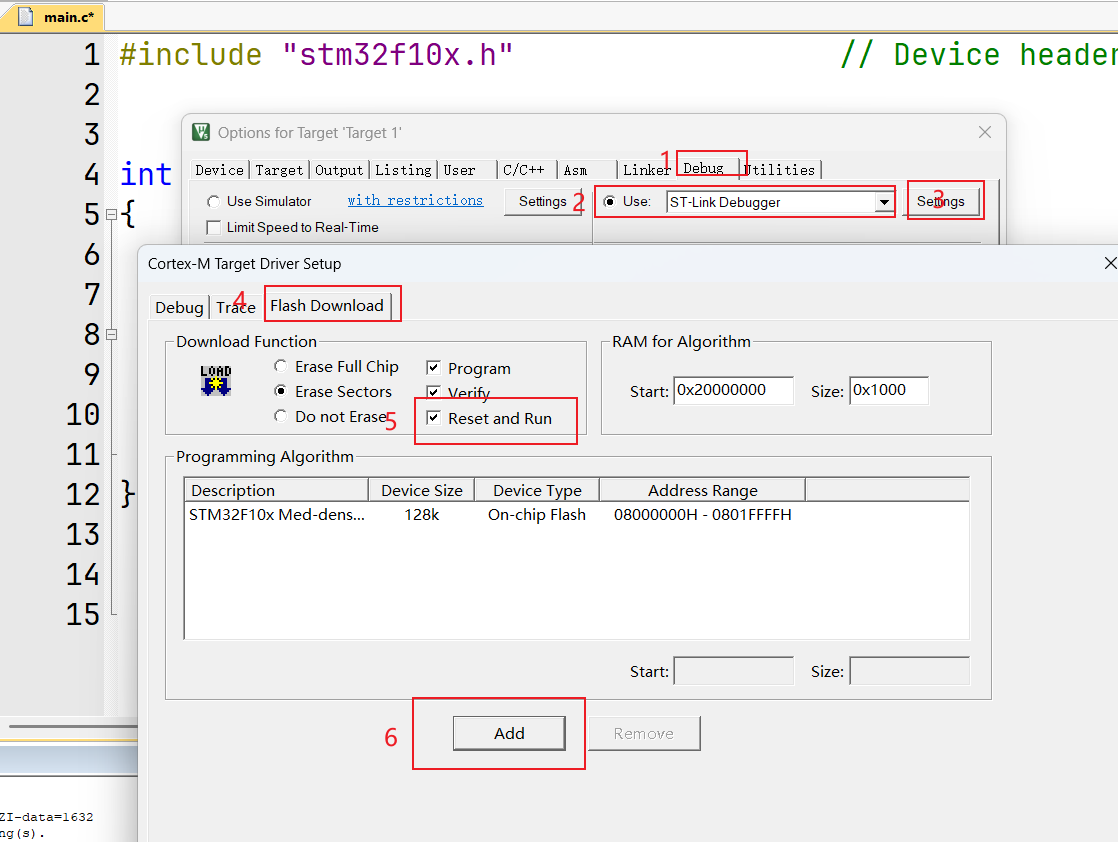The height and width of the screenshot is (842, 1118).
Task: Click the RAM Size field 0x1000
Action: (x=888, y=390)
